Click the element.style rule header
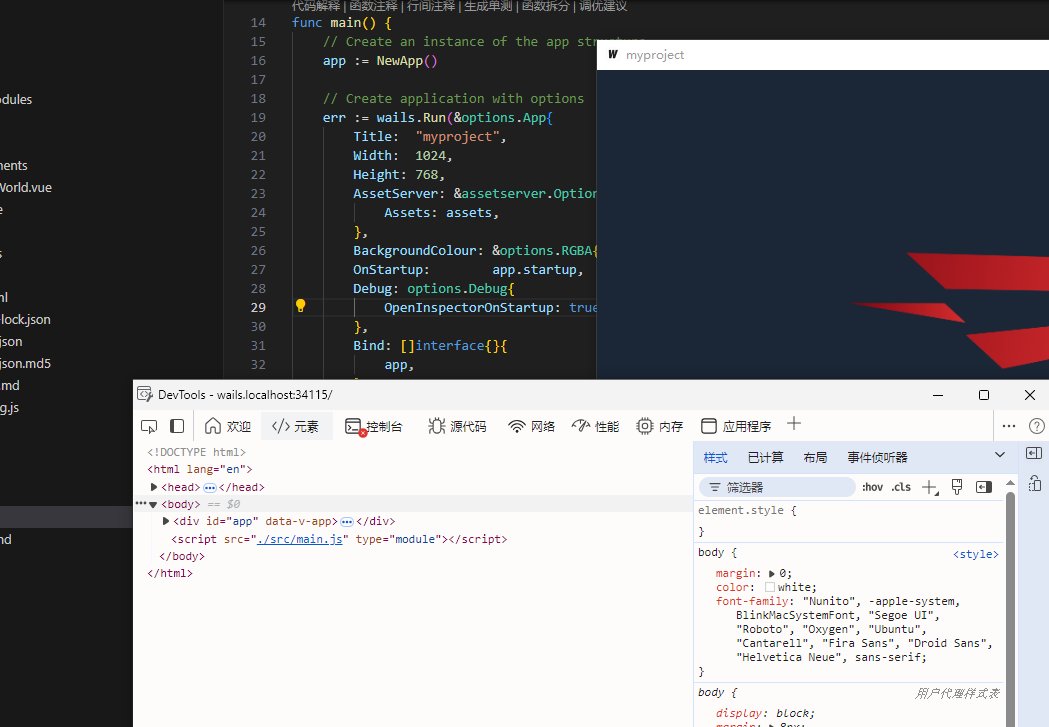This screenshot has width=1049, height=727. [747, 510]
